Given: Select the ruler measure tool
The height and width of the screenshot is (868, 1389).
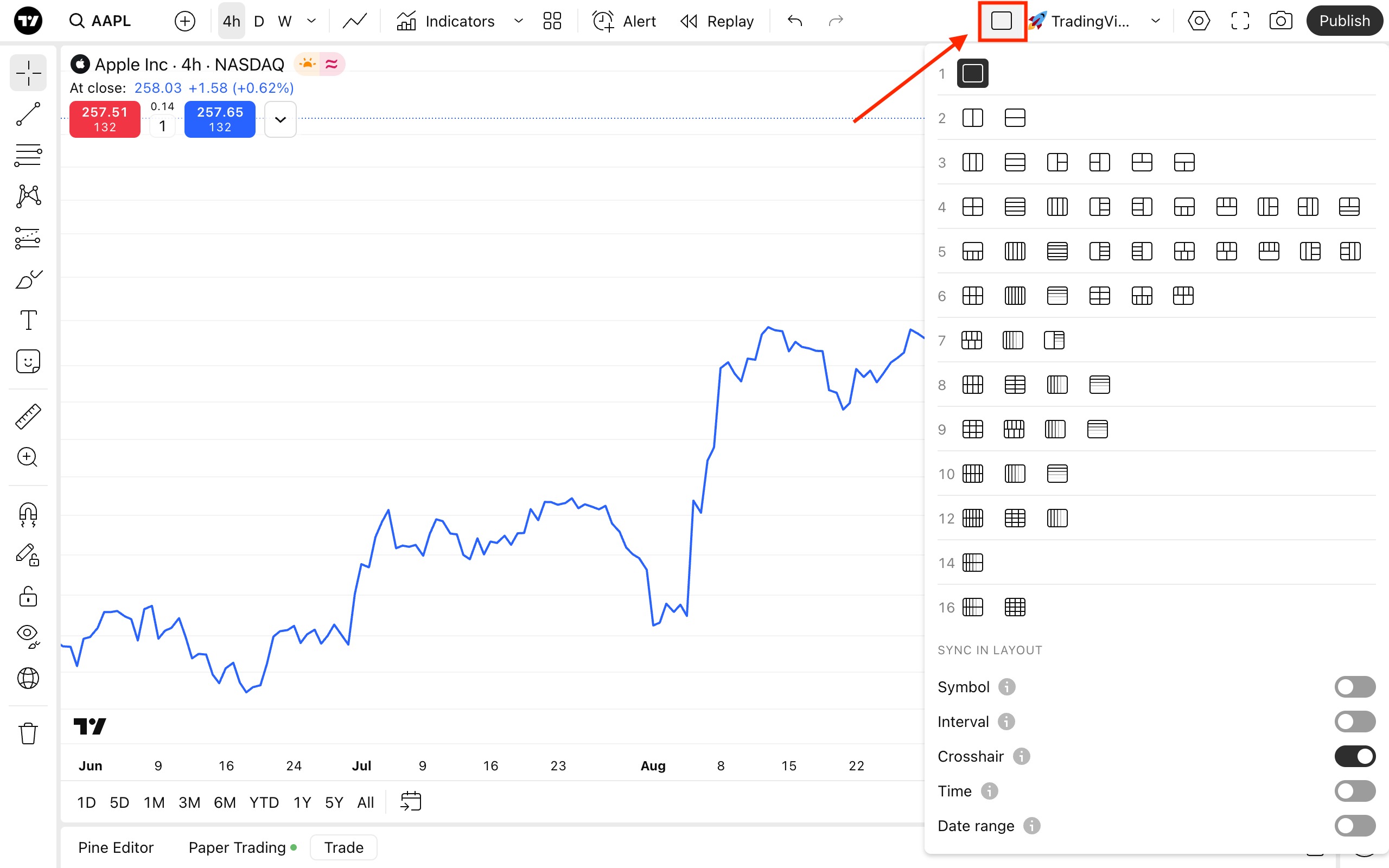Looking at the screenshot, I should (x=28, y=417).
